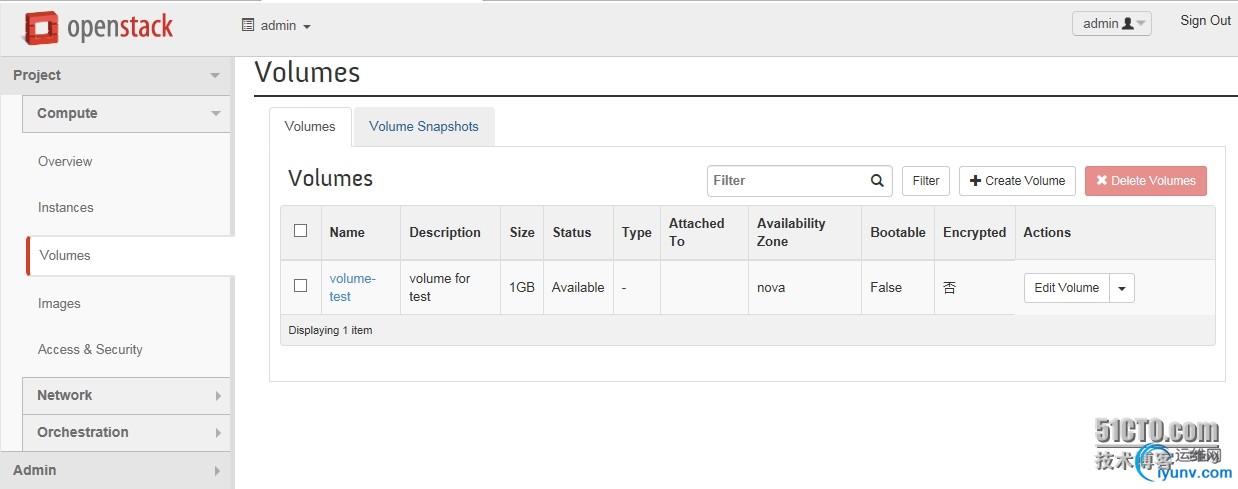Collapse the Project sidebar panel
The height and width of the screenshot is (489, 1238).
click(x=117, y=75)
